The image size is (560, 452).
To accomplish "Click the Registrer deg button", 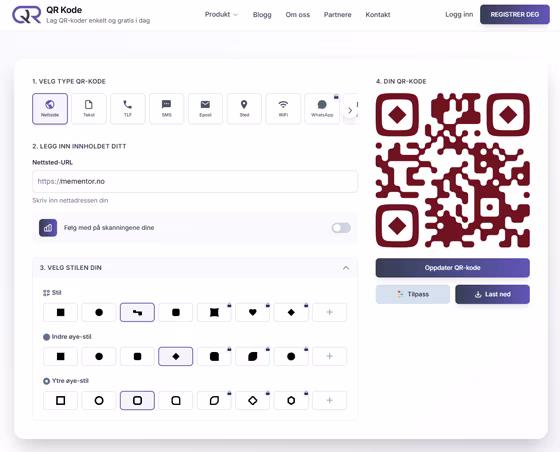I will tap(515, 14).
